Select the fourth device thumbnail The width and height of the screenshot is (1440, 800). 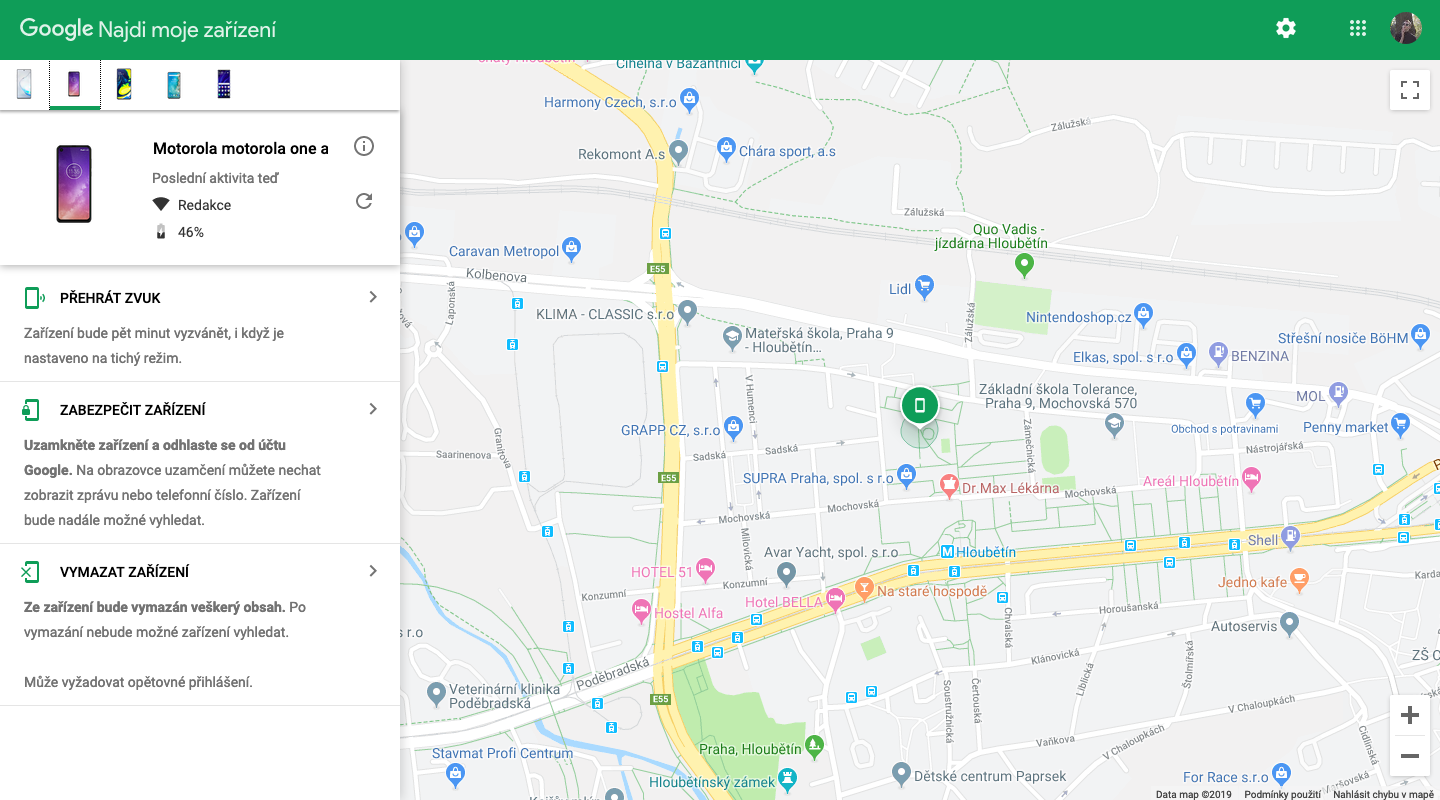(174, 85)
